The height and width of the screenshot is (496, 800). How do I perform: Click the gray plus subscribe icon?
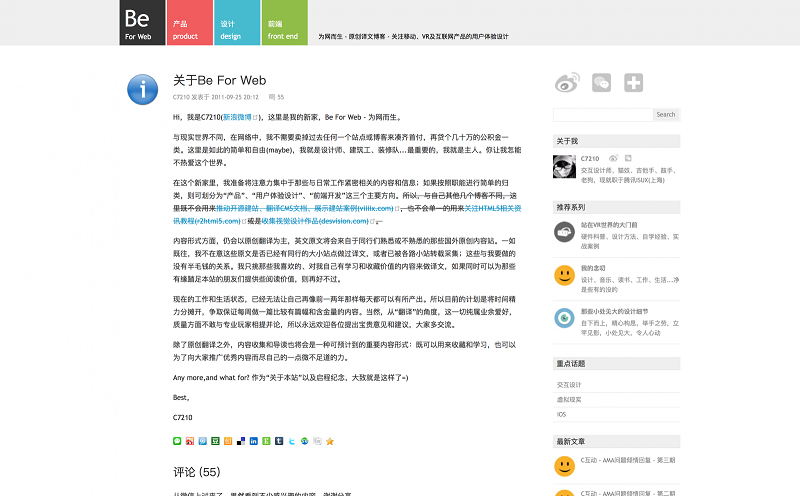coord(634,83)
